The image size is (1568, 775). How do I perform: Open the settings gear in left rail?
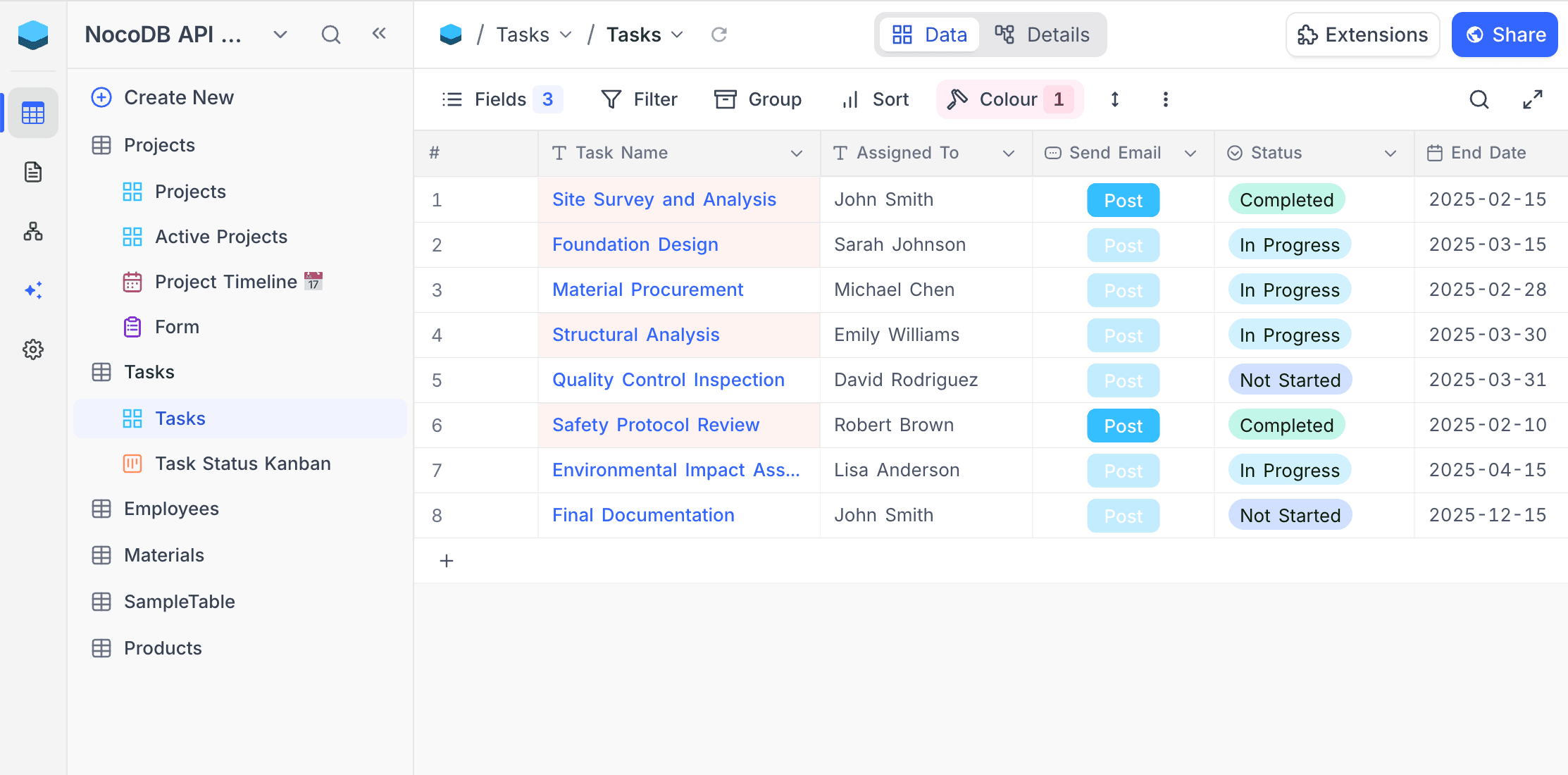33,349
